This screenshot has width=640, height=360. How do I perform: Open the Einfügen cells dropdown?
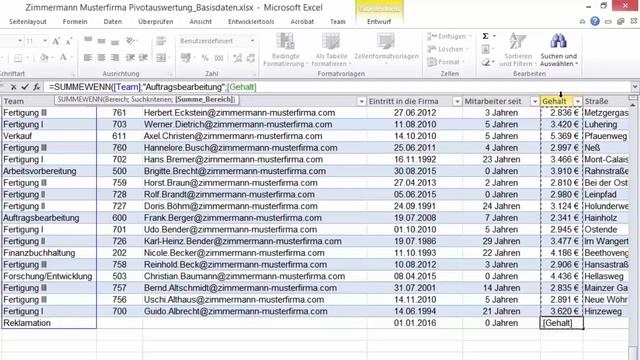click(449, 36)
